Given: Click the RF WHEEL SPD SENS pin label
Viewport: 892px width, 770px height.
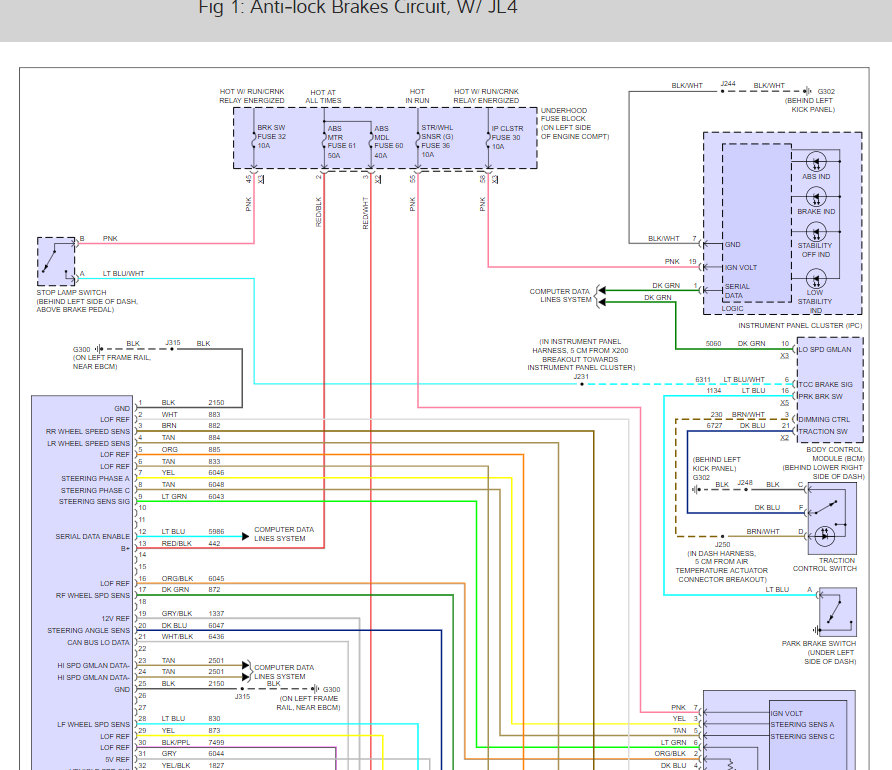Looking at the screenshot, I should 93,595.
